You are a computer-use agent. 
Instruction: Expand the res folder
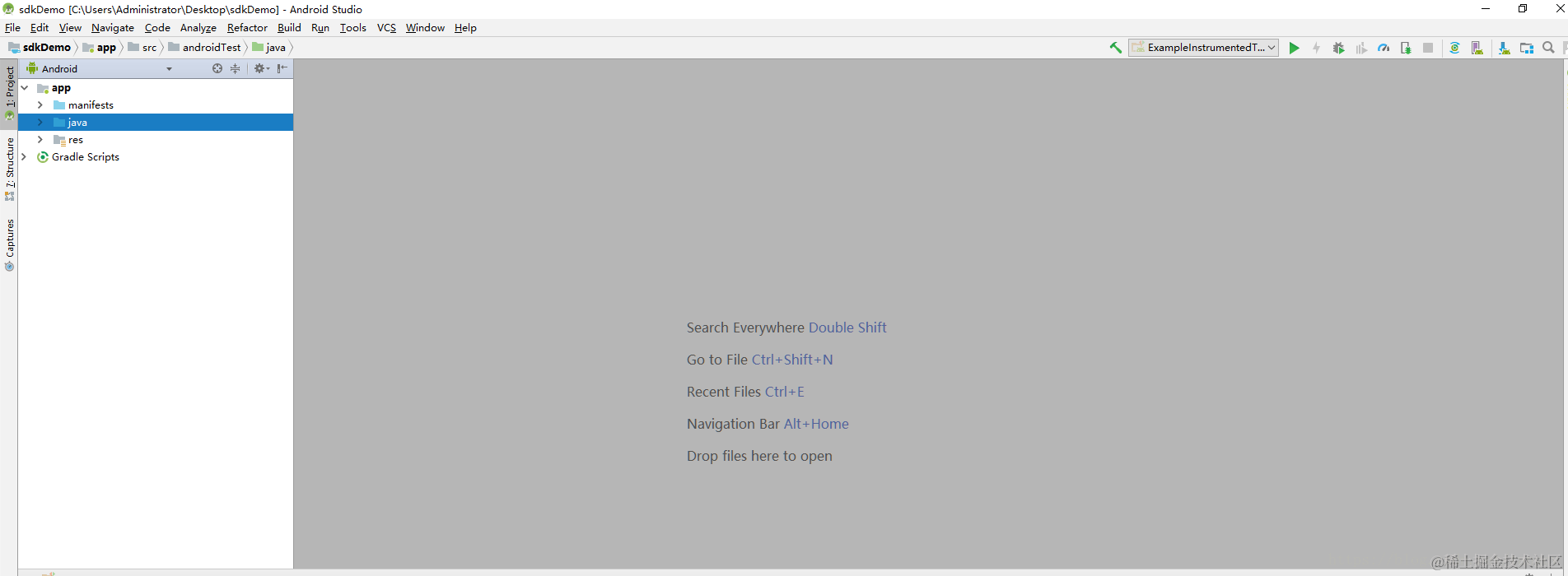(40, 140)
